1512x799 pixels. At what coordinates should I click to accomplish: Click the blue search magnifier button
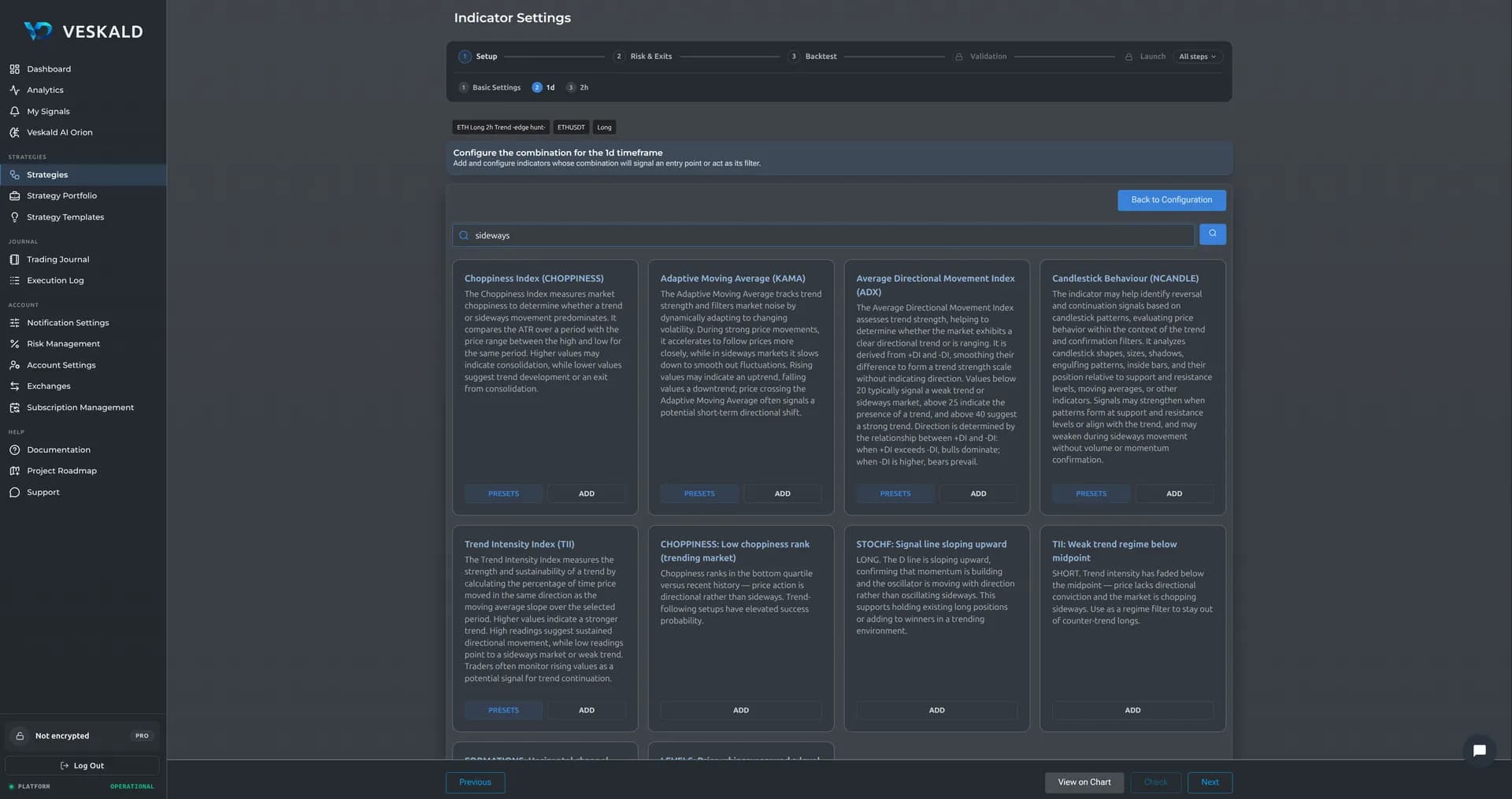click(x=1212, y=234)
